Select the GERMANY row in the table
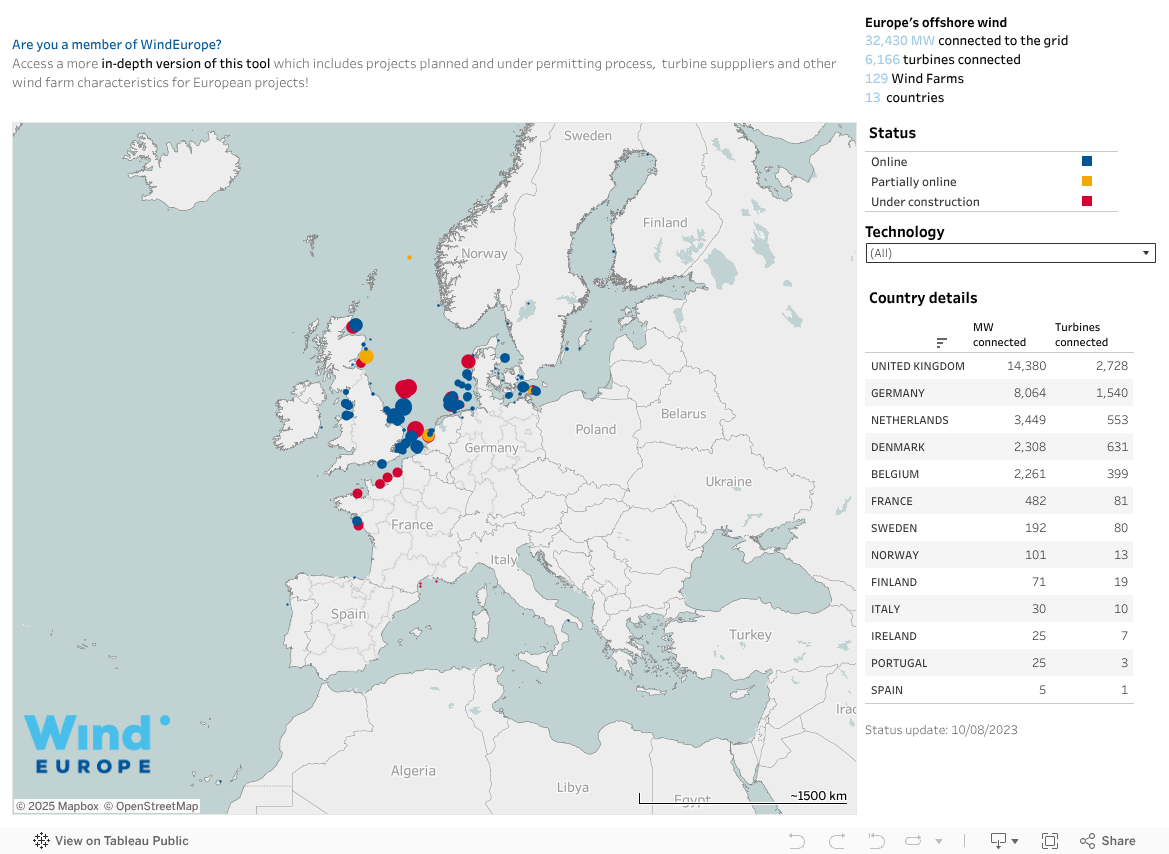Screen dimensions: 1169x854 point(897,394)
